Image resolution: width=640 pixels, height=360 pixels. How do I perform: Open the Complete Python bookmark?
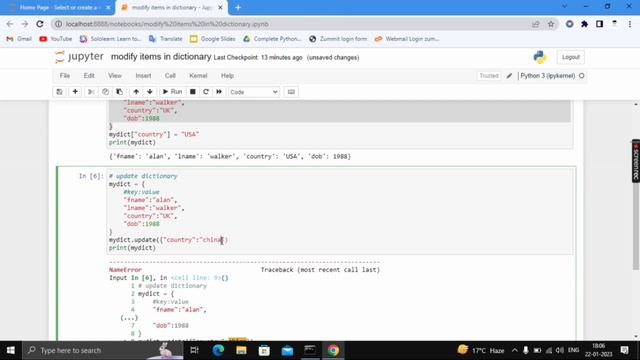point(272,39)
